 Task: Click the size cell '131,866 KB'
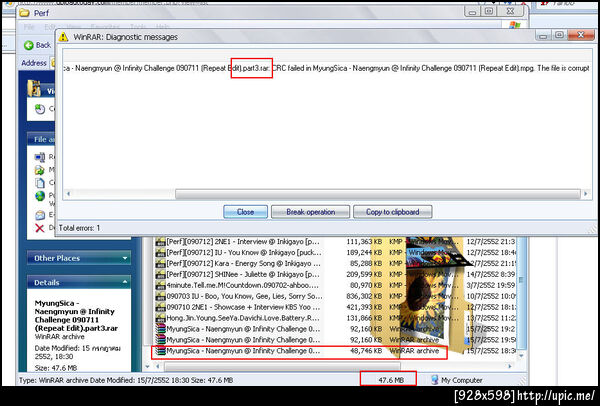point(364,318)
